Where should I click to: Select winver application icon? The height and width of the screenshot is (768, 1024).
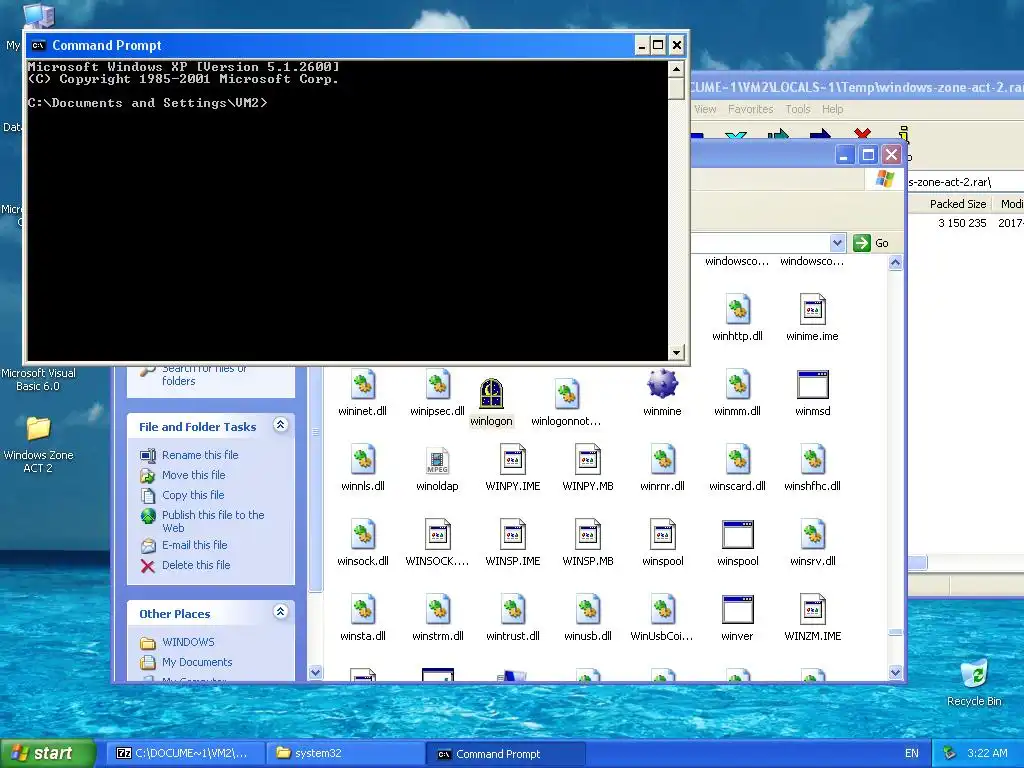pyautogui.click(x=737, y=610)
